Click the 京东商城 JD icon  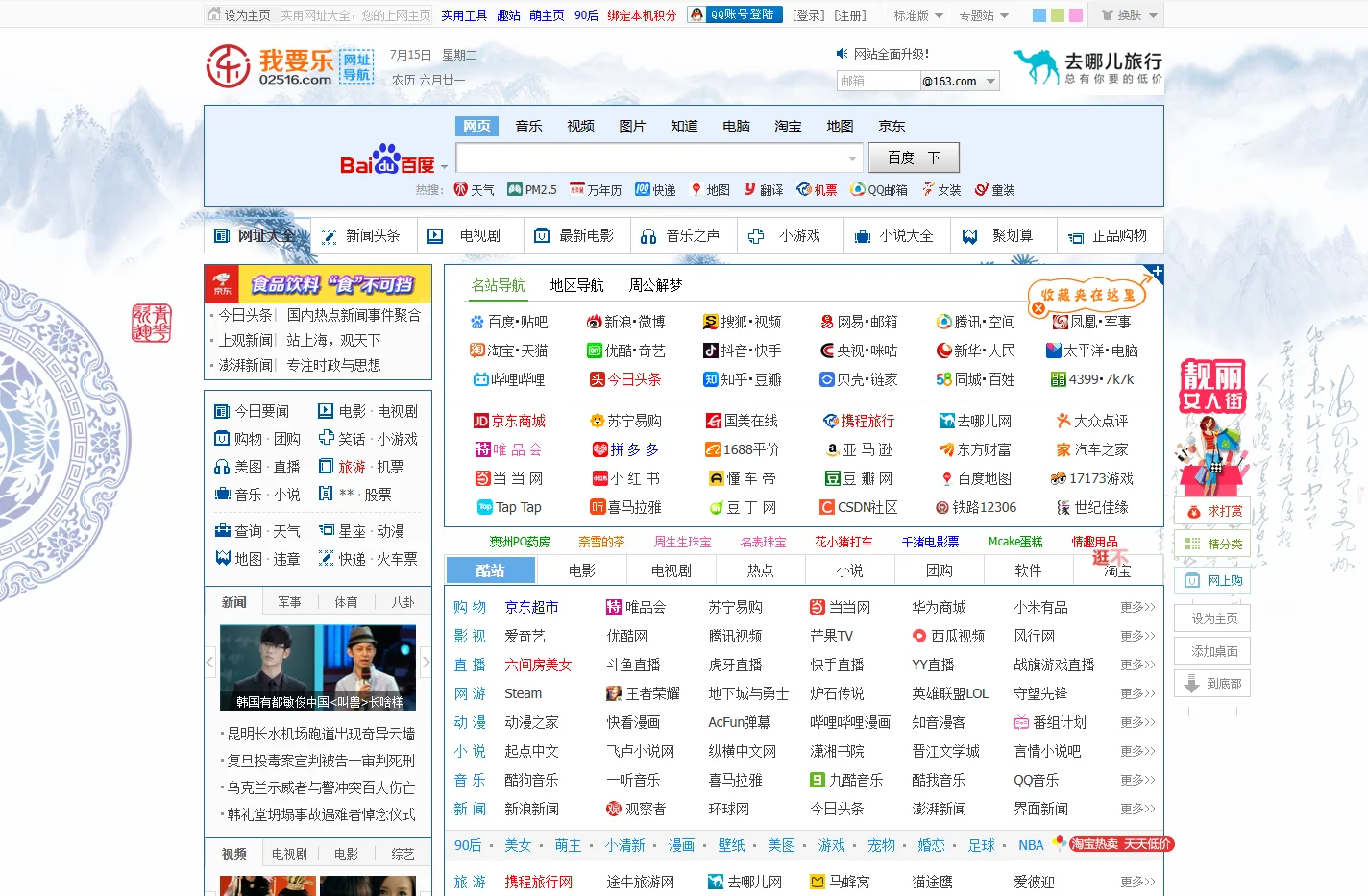point(481,421)
